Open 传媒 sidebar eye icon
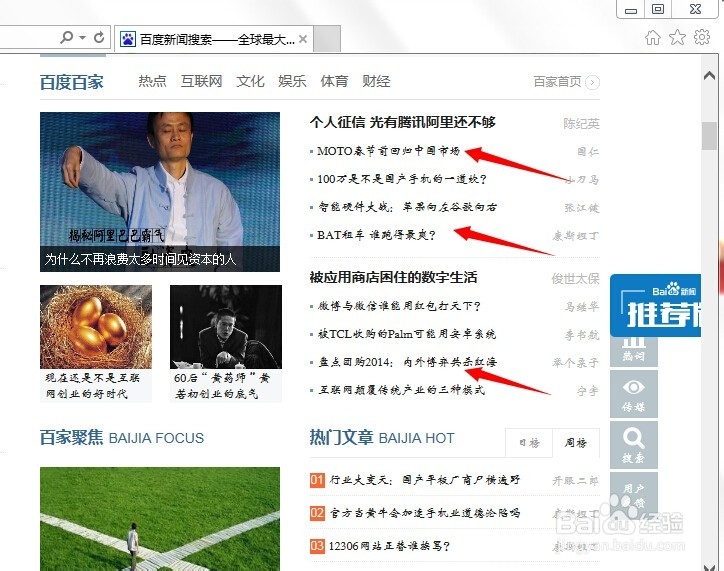This screenshot has width=724, height=571. click(634, 394)
